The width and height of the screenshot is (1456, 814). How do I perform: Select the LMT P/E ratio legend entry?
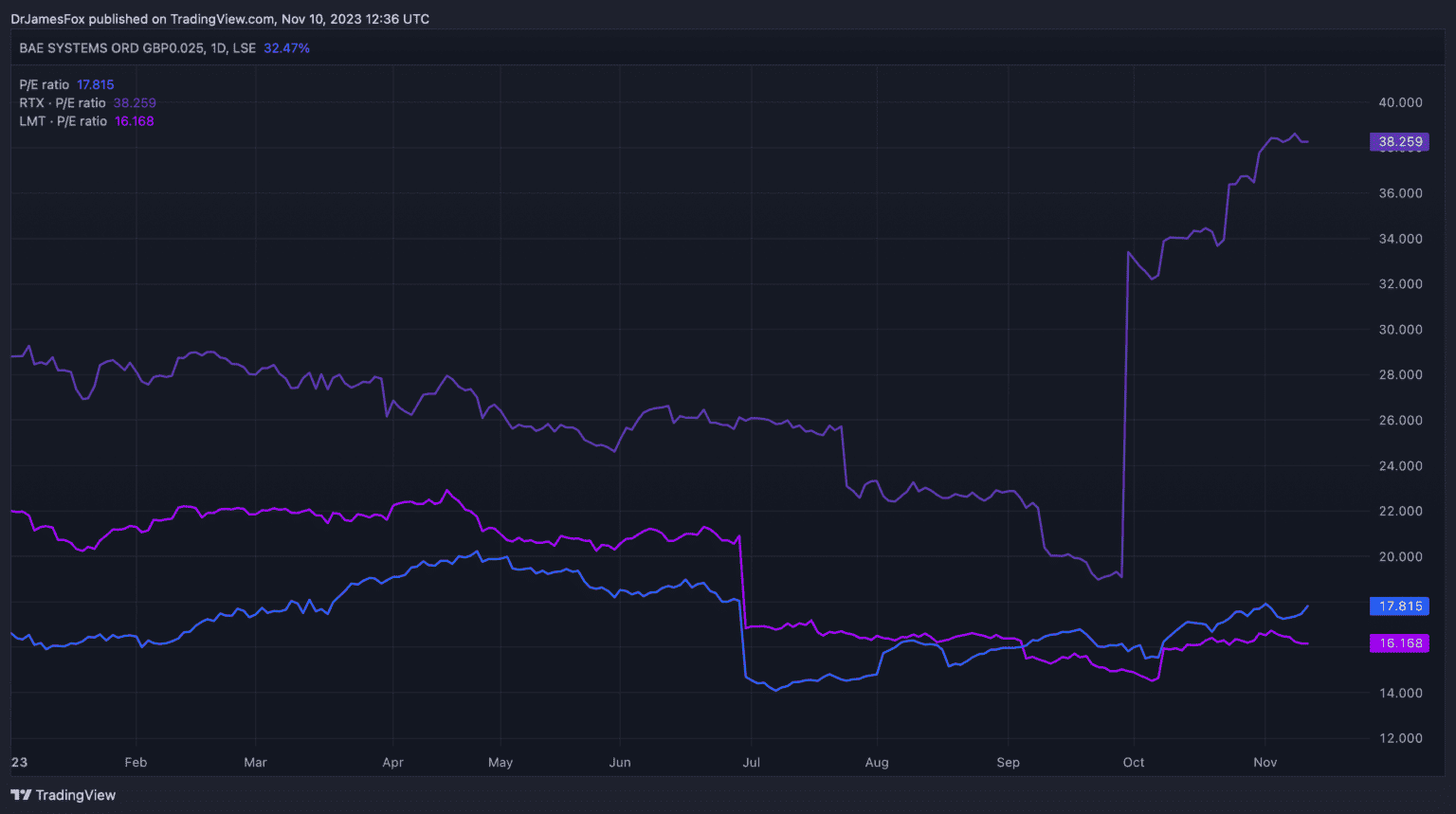pyautogui.click(x=86, y=121)
